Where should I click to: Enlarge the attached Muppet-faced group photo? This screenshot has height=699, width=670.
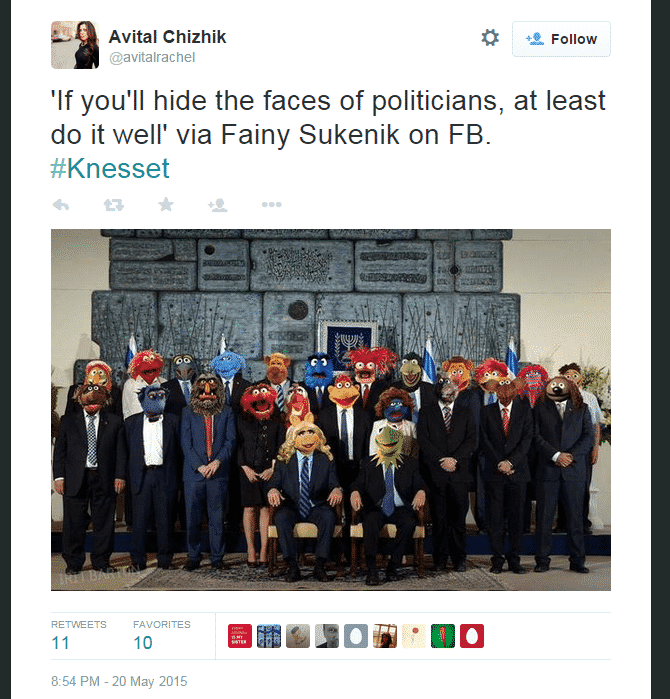331,410
